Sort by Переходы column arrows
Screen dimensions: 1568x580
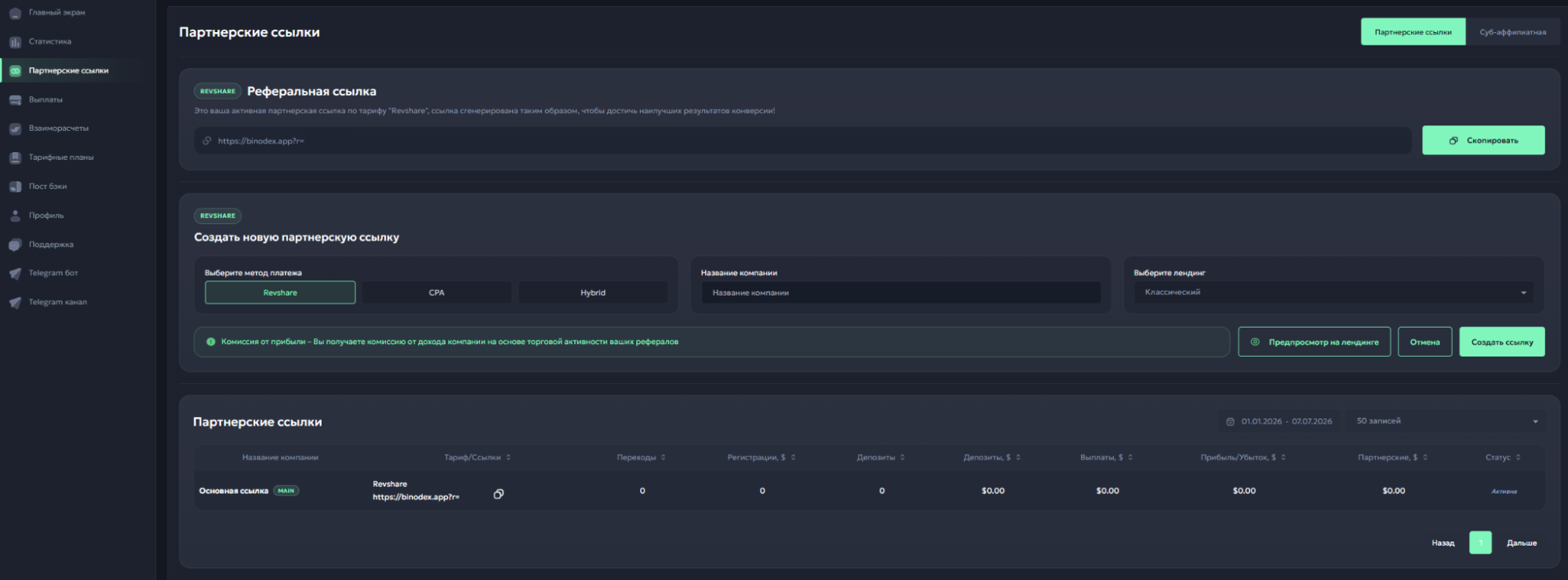tap(663, 458)
